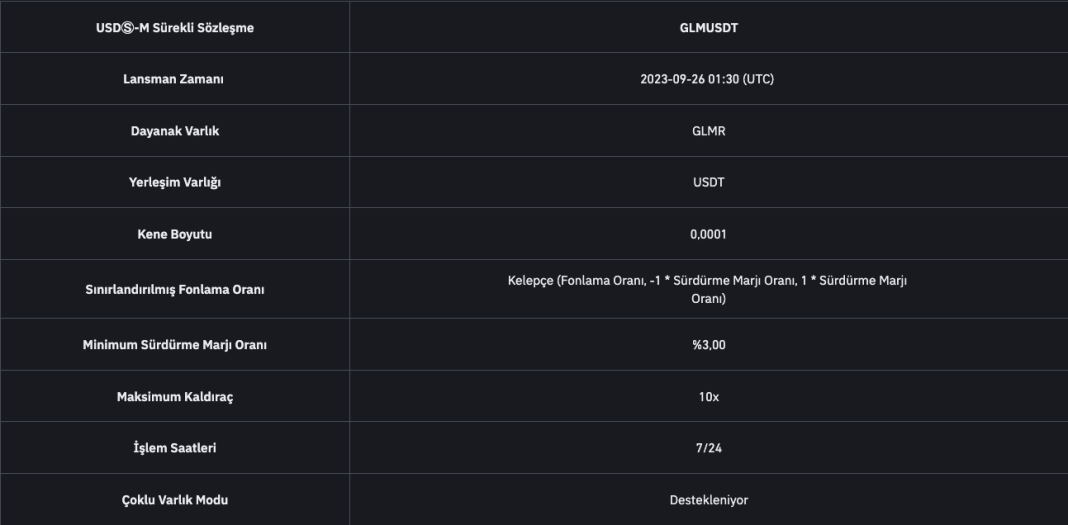Click the "Kene Boyutu" row label
Viewport: 1068px width, 525px height.
(x=174, y=235)
